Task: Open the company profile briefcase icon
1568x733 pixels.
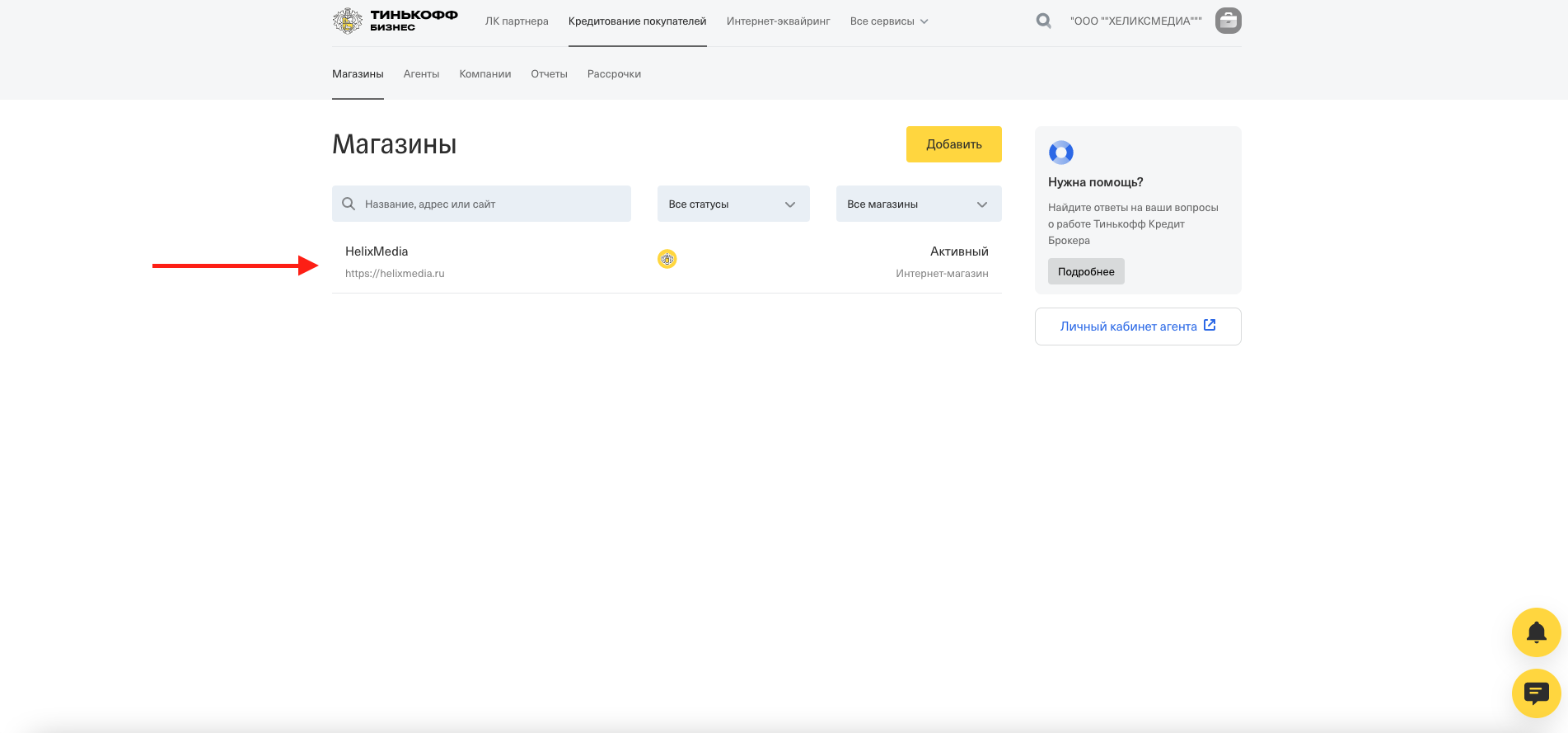Action: pos(1228,21)
